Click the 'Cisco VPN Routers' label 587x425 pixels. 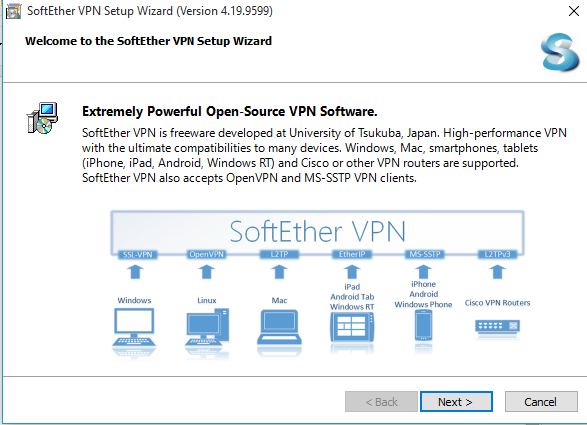click(x=497, y=303)
